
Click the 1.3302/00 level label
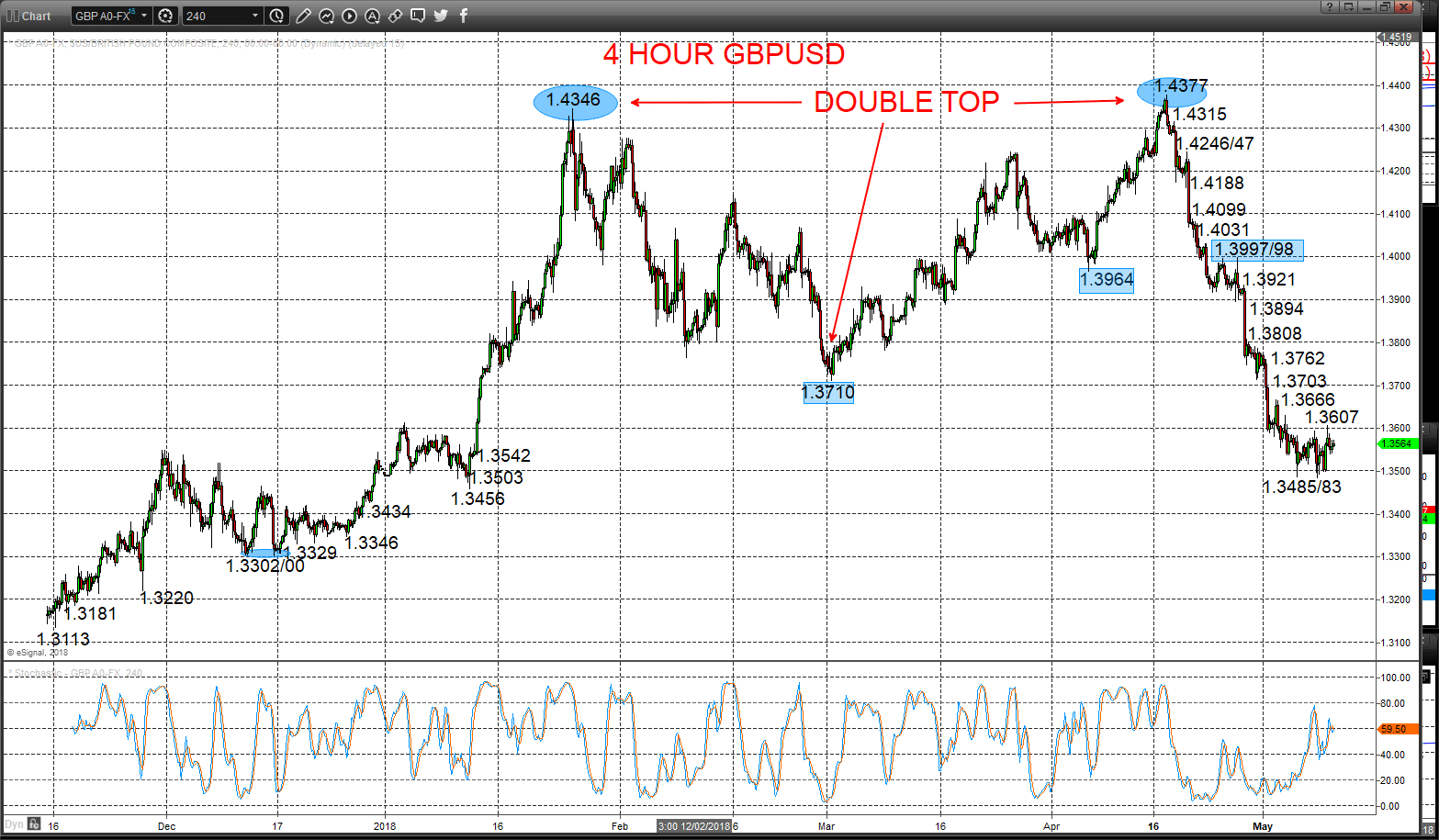coord(265,566)
